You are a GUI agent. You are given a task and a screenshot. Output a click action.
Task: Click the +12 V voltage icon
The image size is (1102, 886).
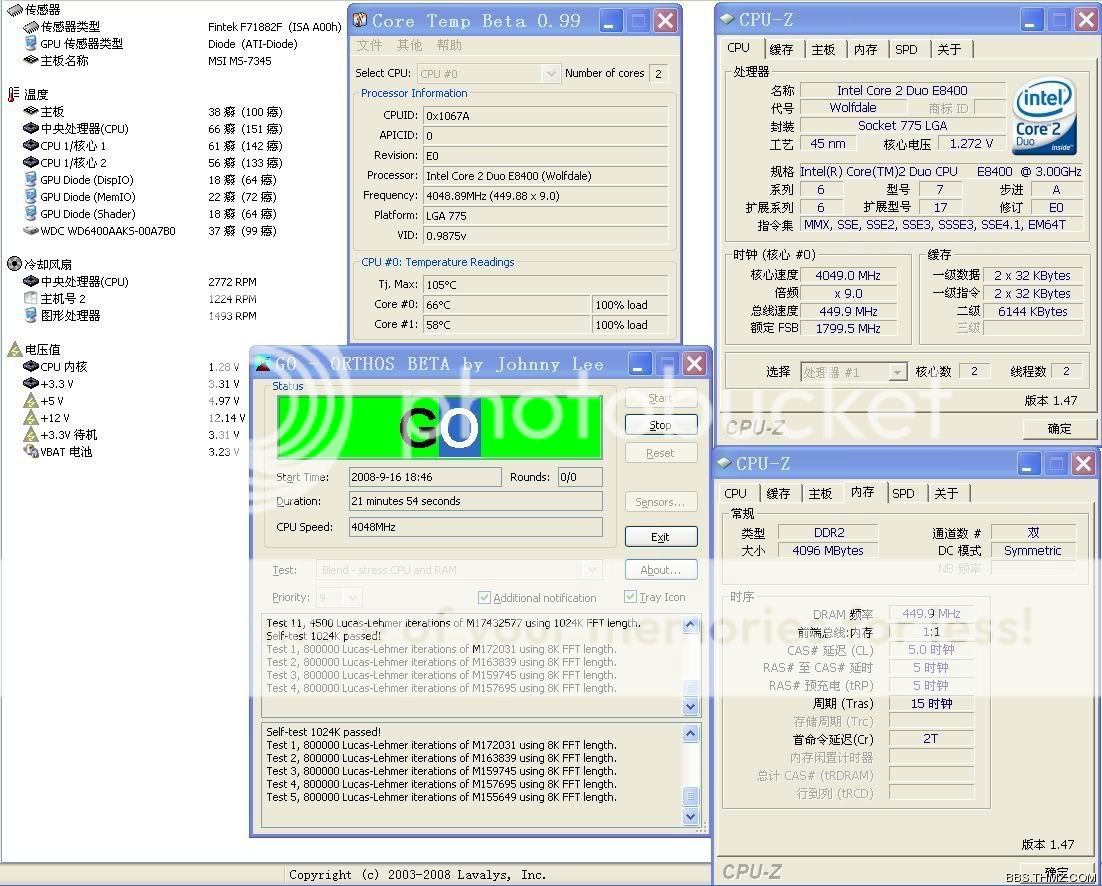(x=31, y=418)
